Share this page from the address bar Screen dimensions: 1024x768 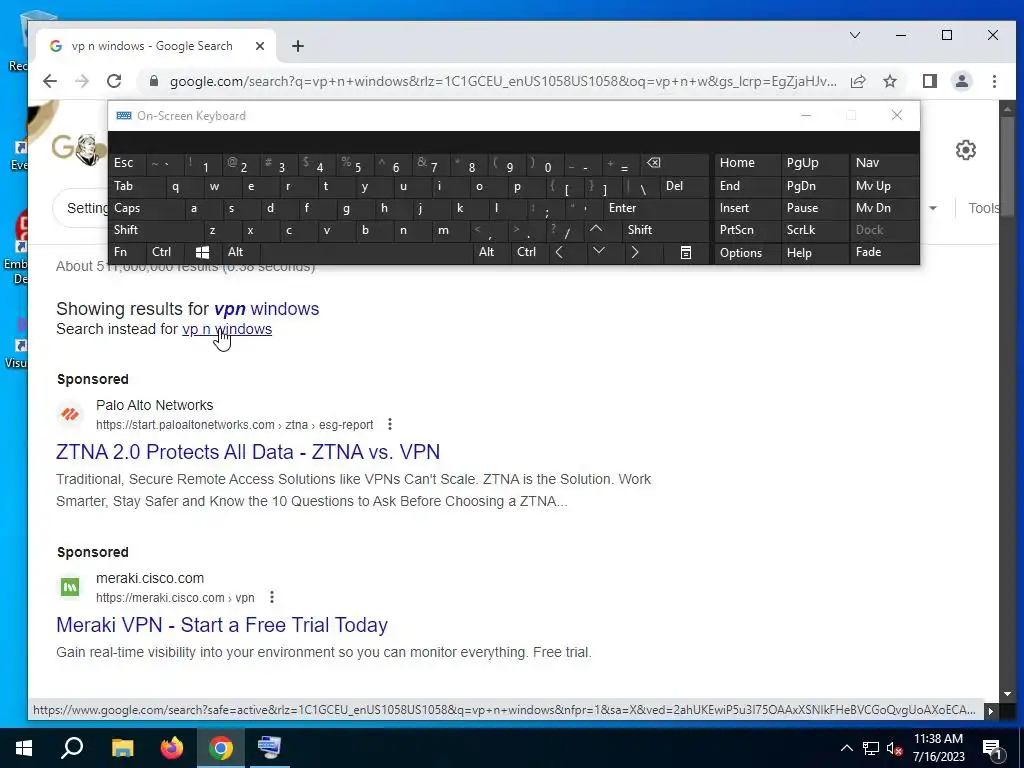click(858, 81)
